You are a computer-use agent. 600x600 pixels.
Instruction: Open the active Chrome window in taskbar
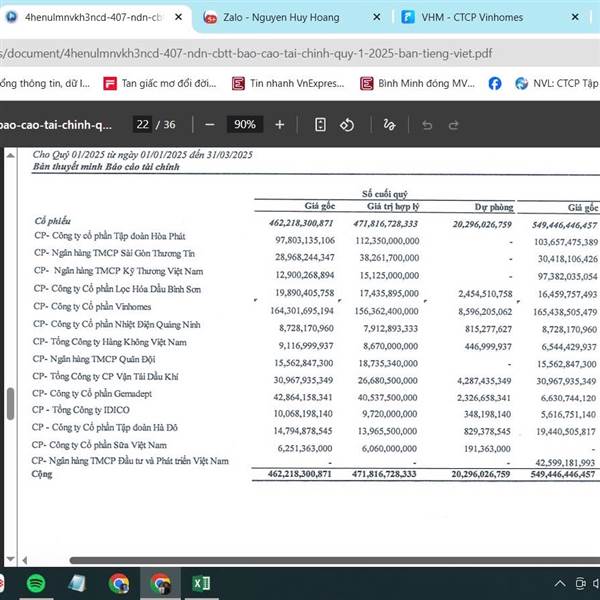pyautogui.click(x=160, y=584)
